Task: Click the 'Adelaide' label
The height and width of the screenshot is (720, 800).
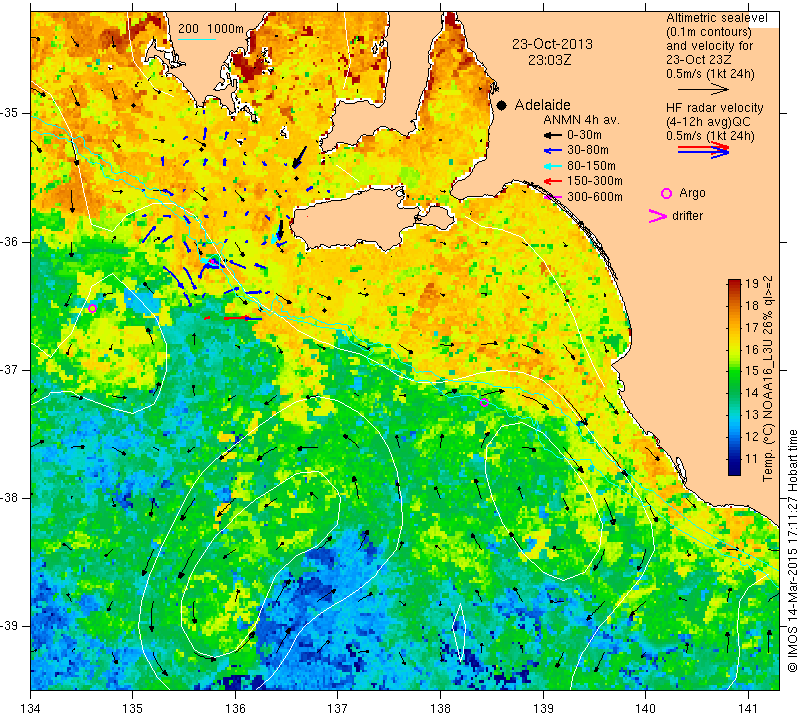Action: click(542, 105)
